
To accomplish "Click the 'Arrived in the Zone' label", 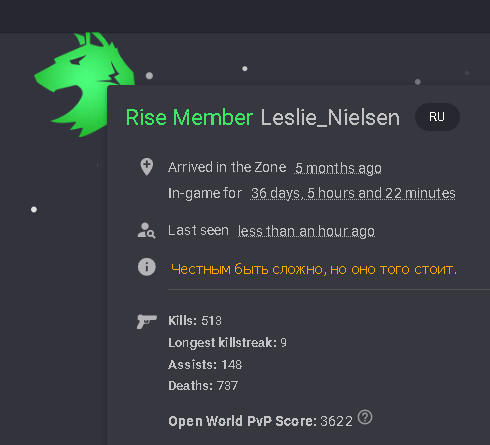I will (x=227, y=167).
